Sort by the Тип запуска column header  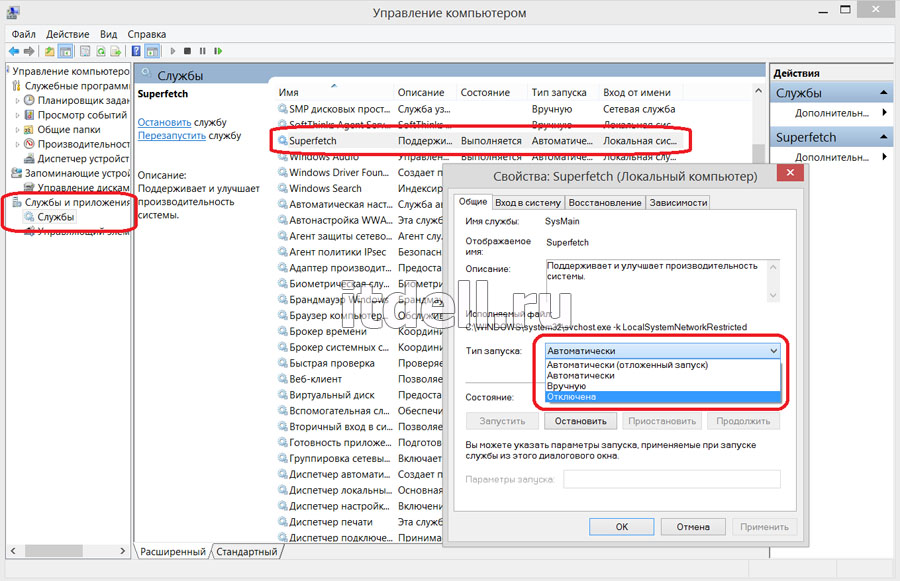563,92
